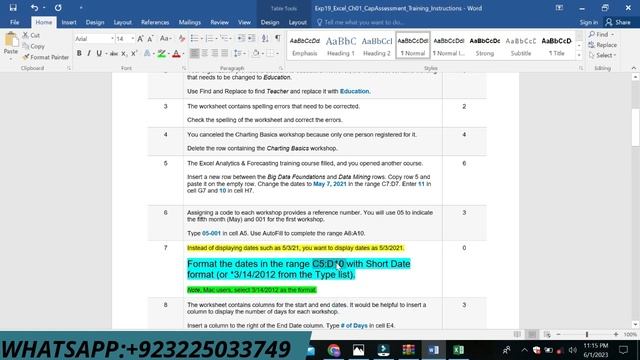This screenshot has width=640, height=360.
Task: Clear all formatting from the selection
Action: 182,39
